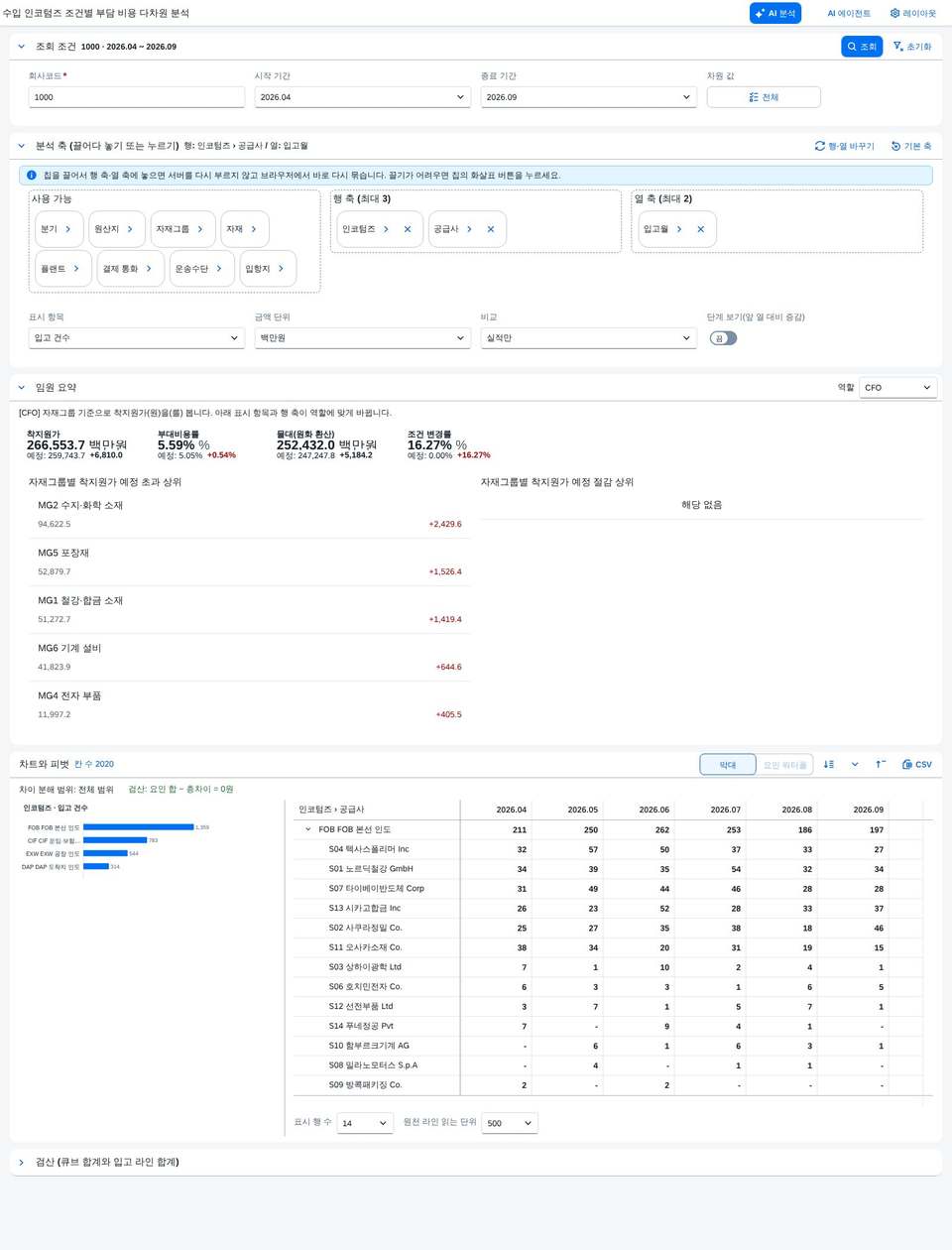Click the FOB 본선 인도 chart bar
The width and height of the screenshot is (952, 1250).
[139, 827]
